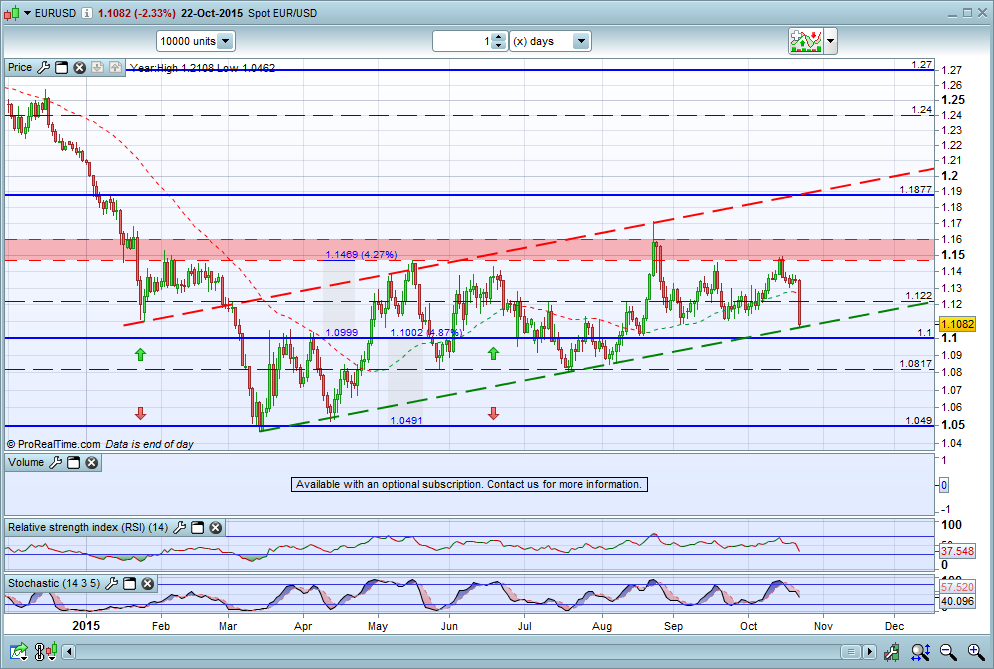Screen dimensions: 994x669
Task: Remove the Volume panel with X button
Action: point(92,462)
